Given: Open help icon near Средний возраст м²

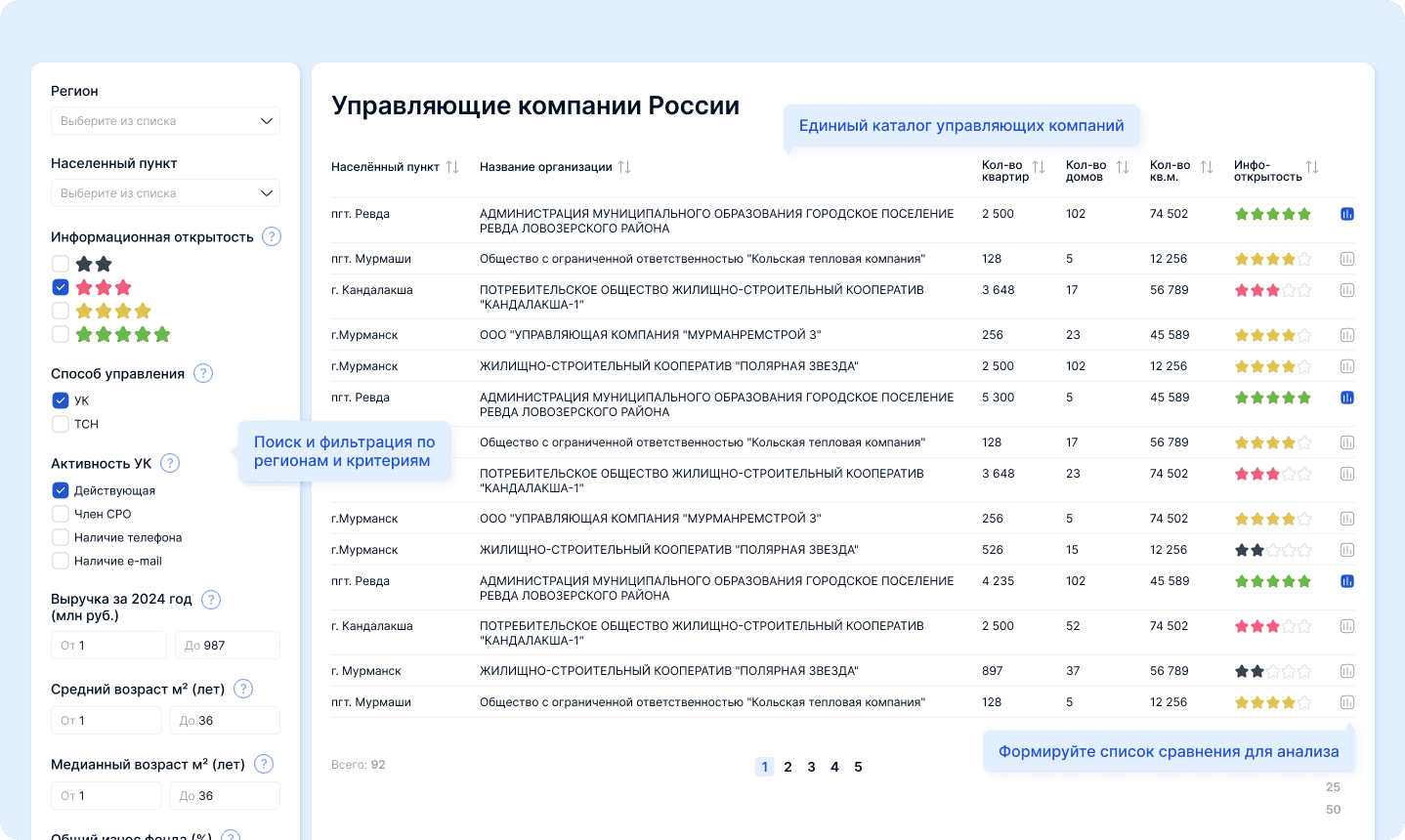Looking at the screenshot, I should tap(242, 688).
